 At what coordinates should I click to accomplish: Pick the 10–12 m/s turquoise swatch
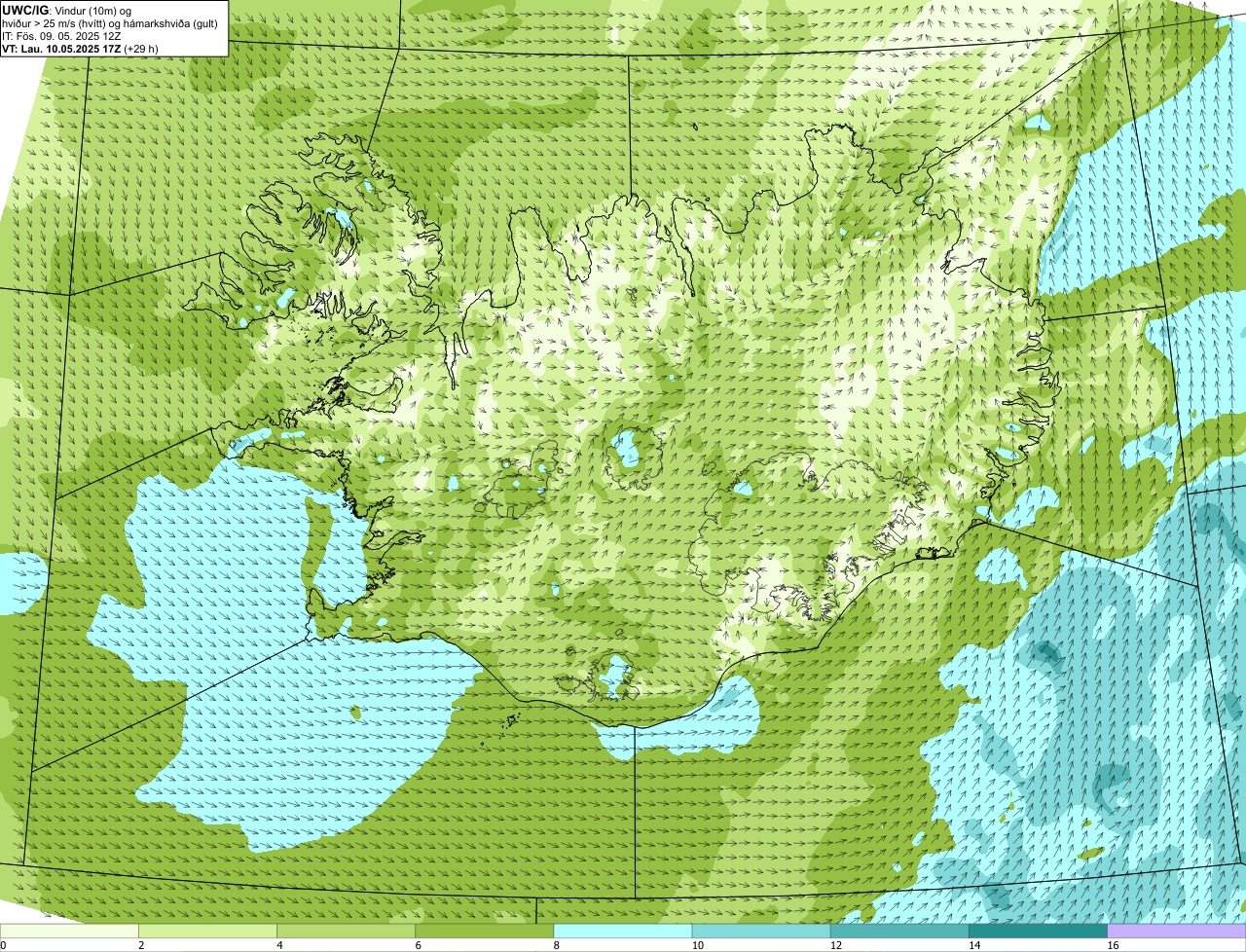pos(761,932)
